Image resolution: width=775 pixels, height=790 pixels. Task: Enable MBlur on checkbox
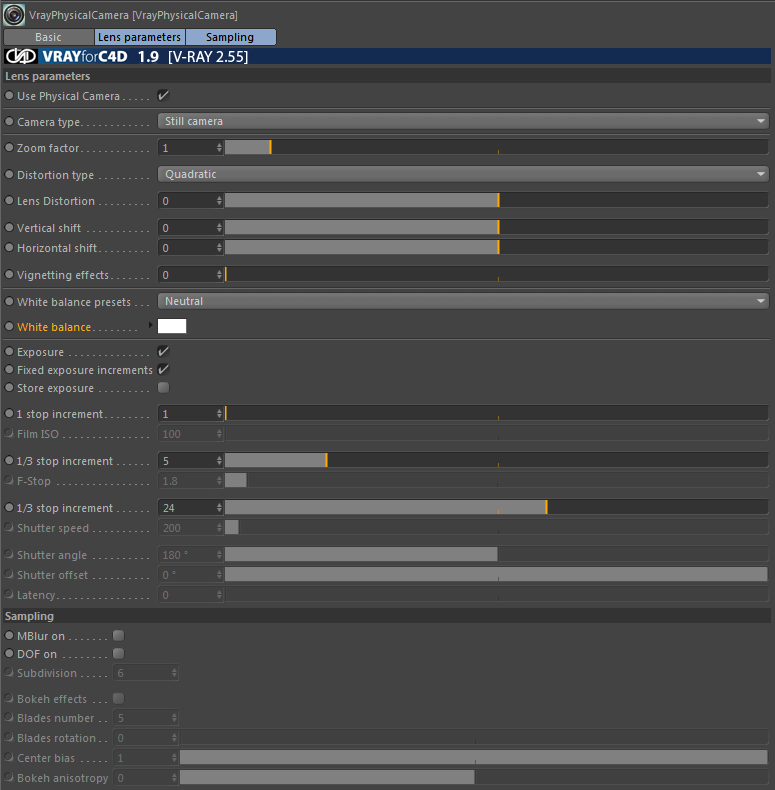118,635
